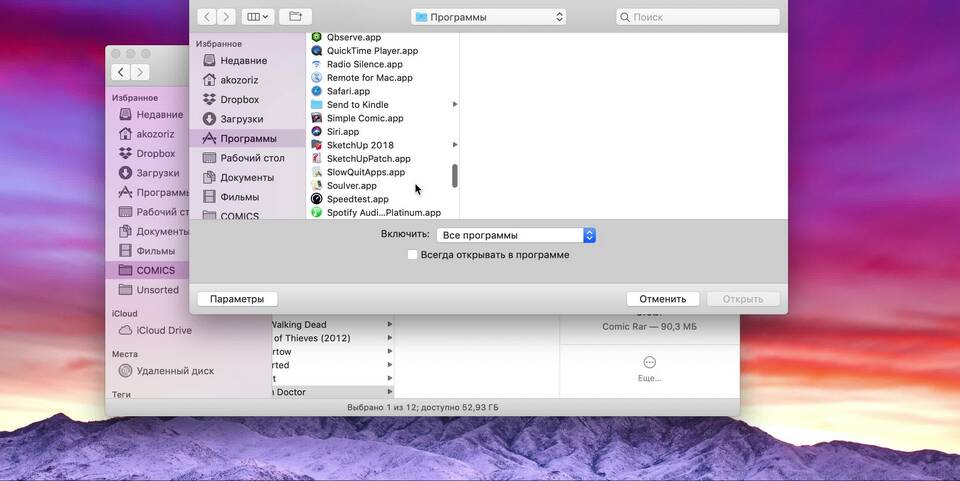The height and width of the screenshot is (481, 960).
Task: Click the Параметры button
Action: (237, 299)
